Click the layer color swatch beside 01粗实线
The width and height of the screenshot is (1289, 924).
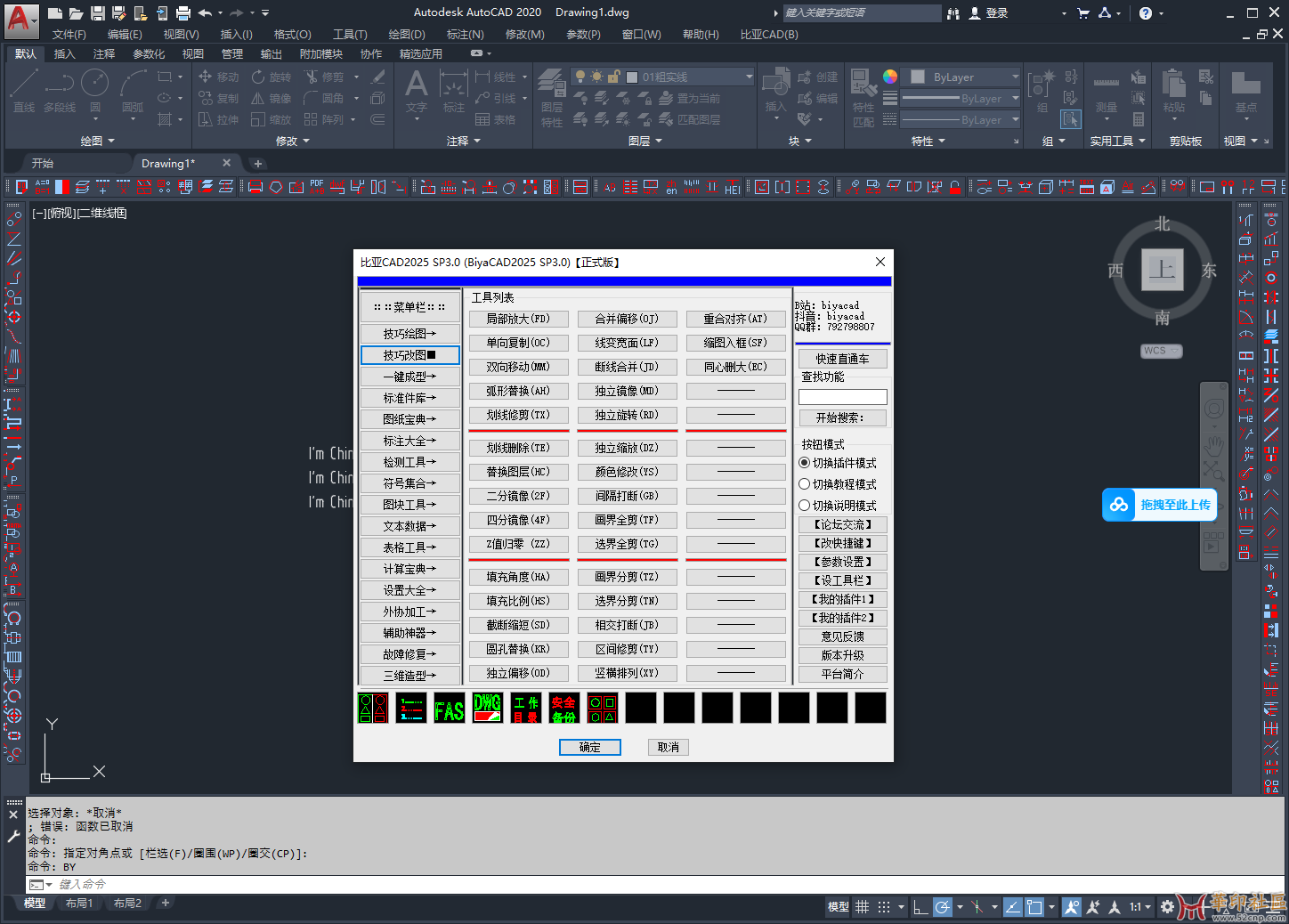[x=632, y=77]
